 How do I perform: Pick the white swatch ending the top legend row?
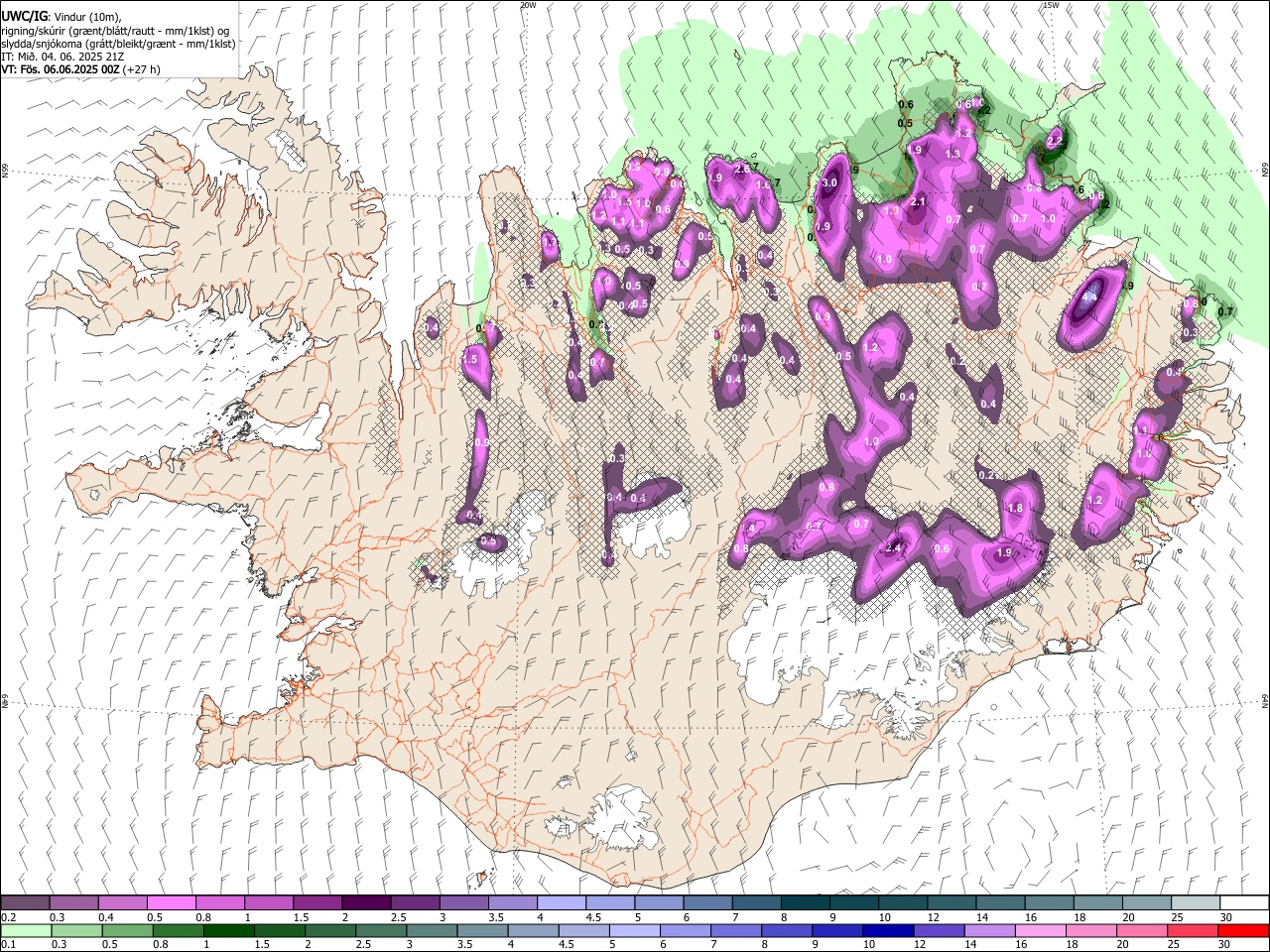click(1243, 903)
